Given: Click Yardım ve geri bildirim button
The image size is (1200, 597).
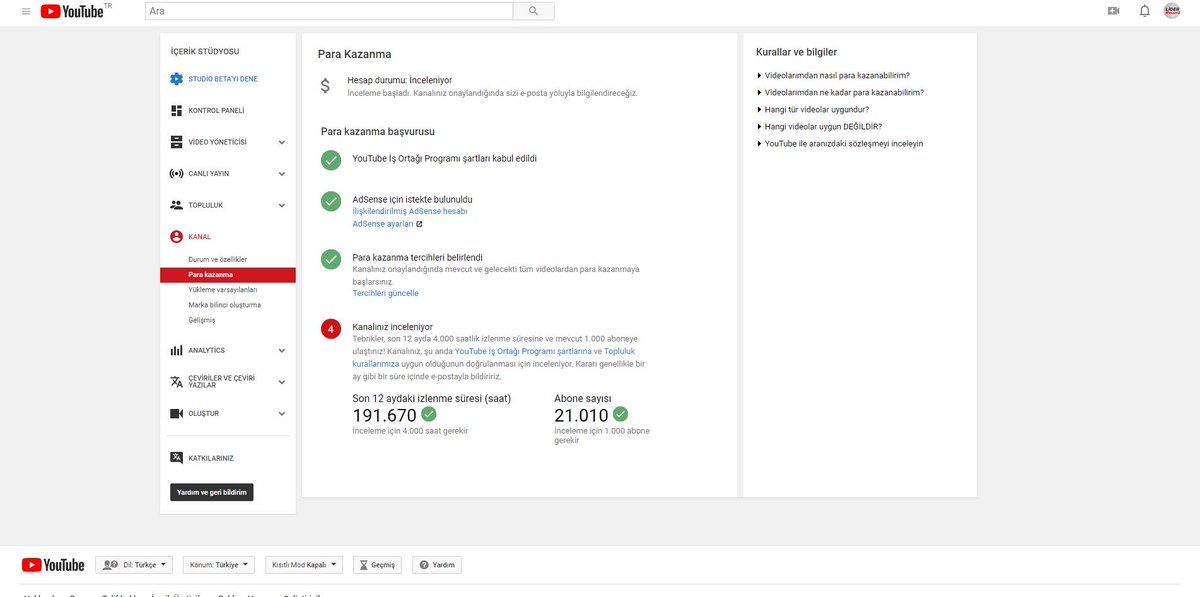Looking at the screenshot, I should pos(211,492).
